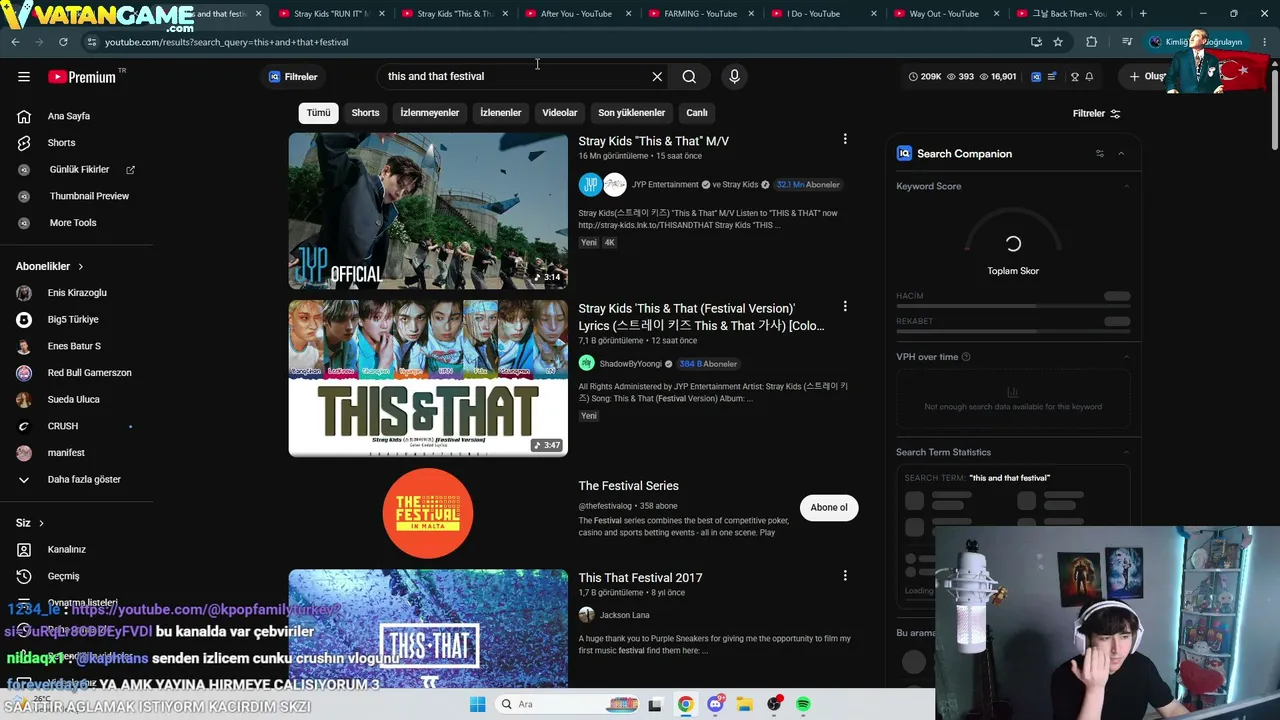Open a new browser tab
This screenshot has width=1280, height=720.
(x=1143, y=14)
